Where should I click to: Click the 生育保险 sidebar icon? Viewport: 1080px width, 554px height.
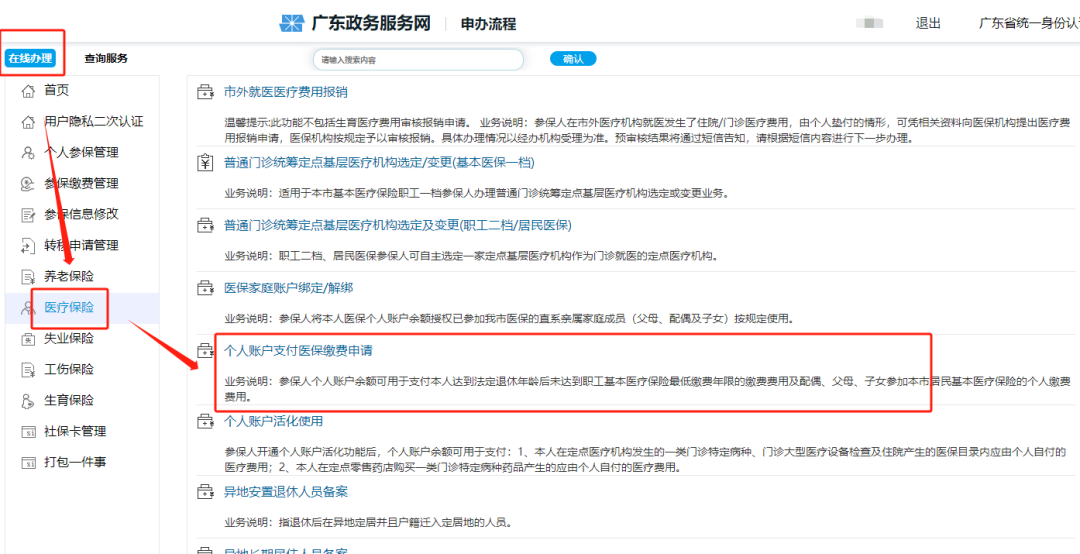point(28,401)
